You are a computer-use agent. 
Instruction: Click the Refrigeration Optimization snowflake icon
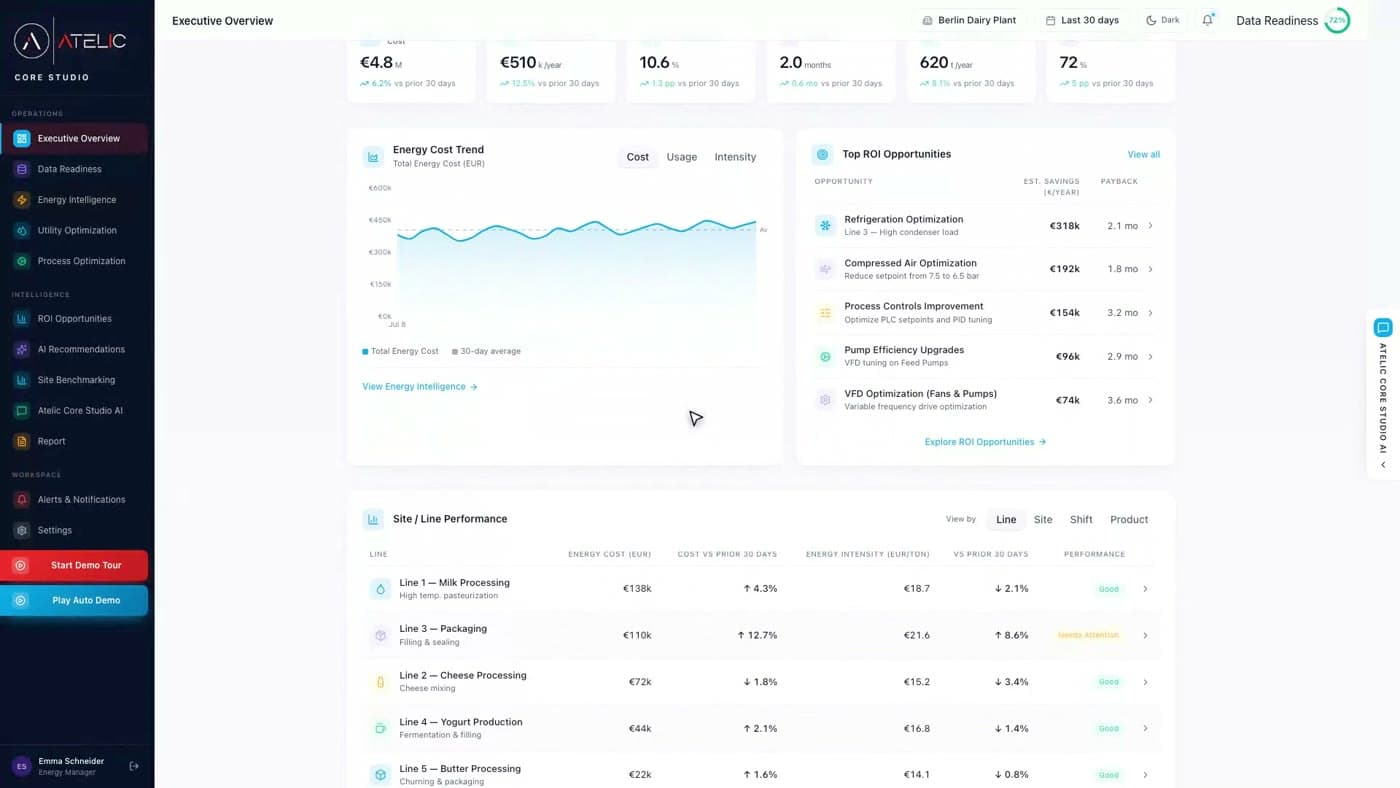pos(825,226)
